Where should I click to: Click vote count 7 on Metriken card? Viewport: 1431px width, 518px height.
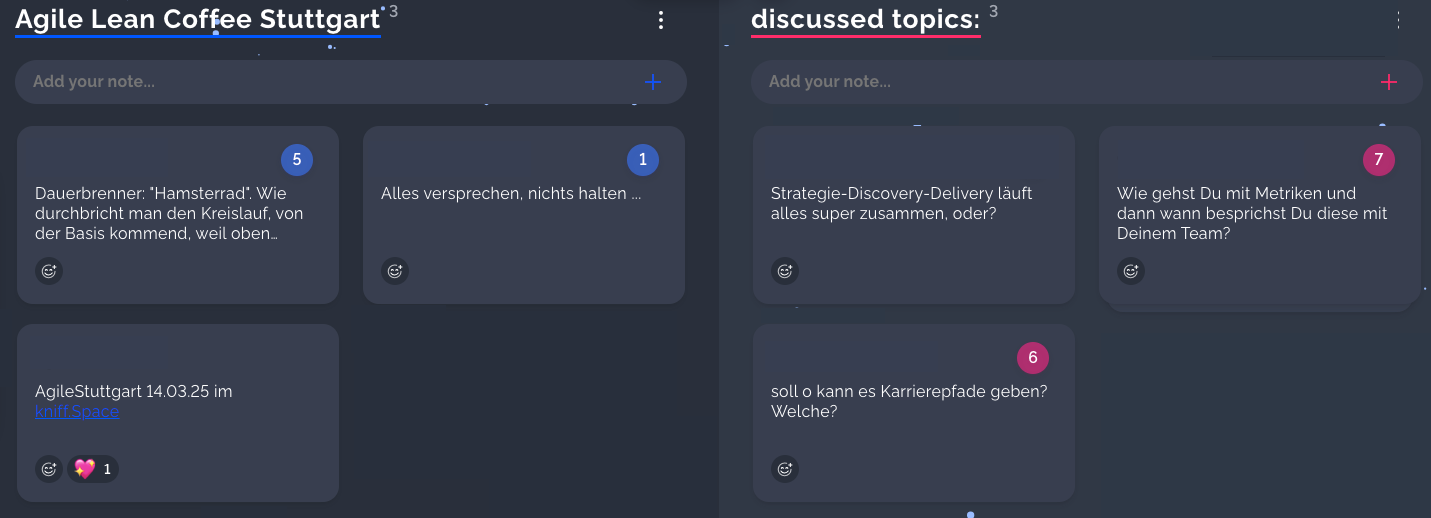(1379, 160)
